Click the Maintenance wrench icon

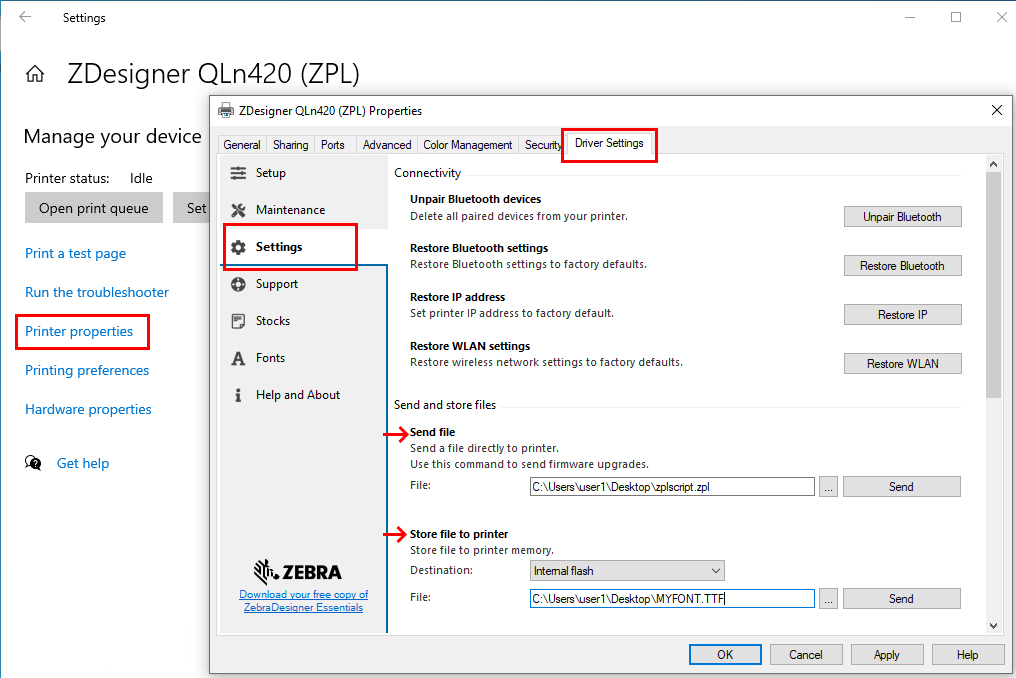[238, 210]
